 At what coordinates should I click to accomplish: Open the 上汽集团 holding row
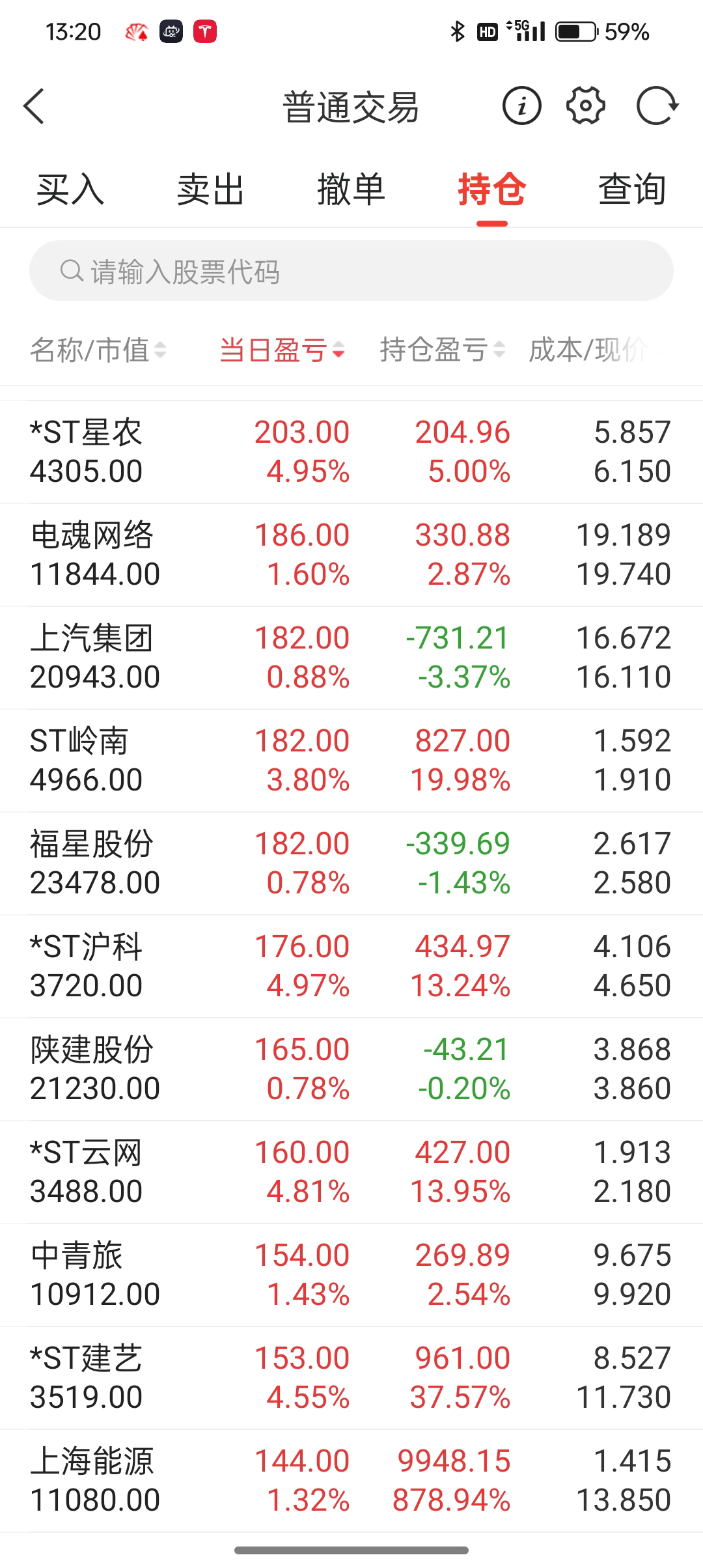[x=351, y=658]
